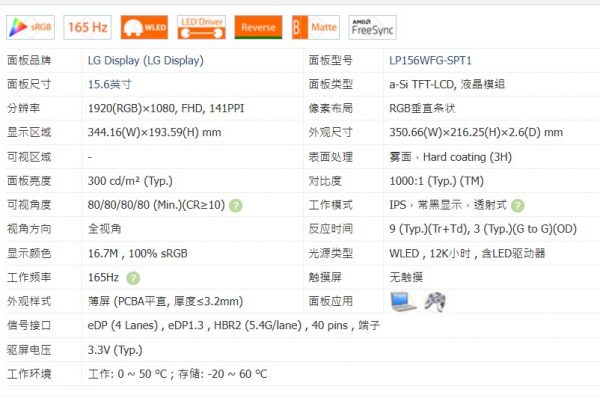Click the 外观样式 label

click(29, 302)
